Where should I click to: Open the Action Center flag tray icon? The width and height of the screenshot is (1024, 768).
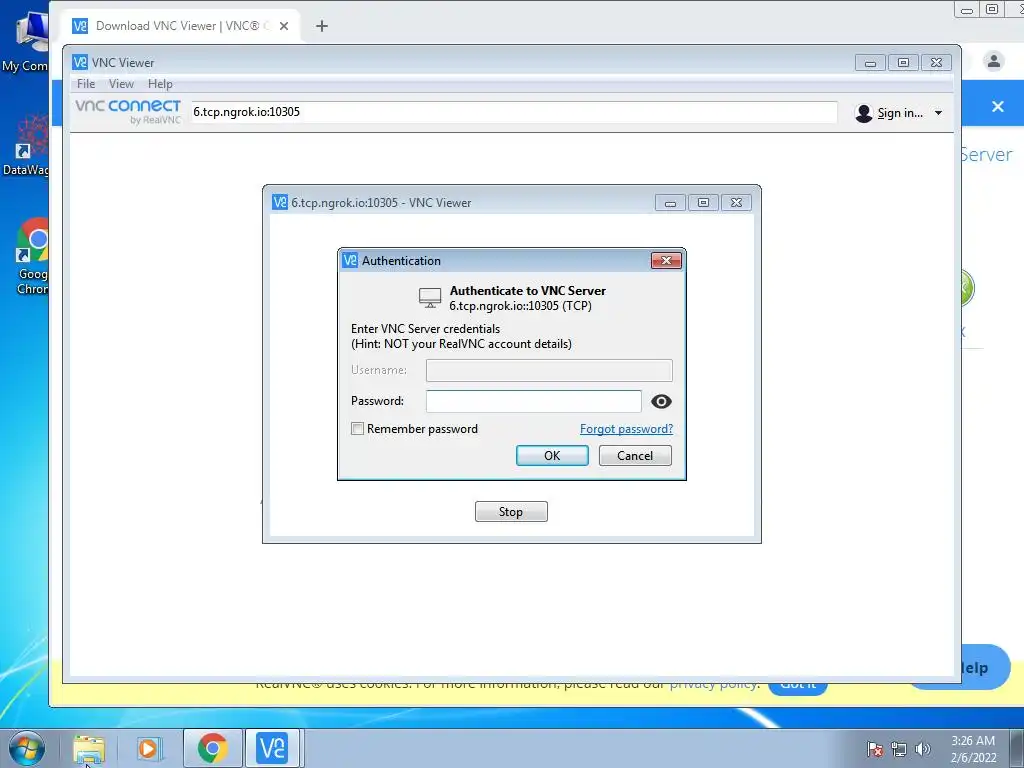click(x=875, y=750)
